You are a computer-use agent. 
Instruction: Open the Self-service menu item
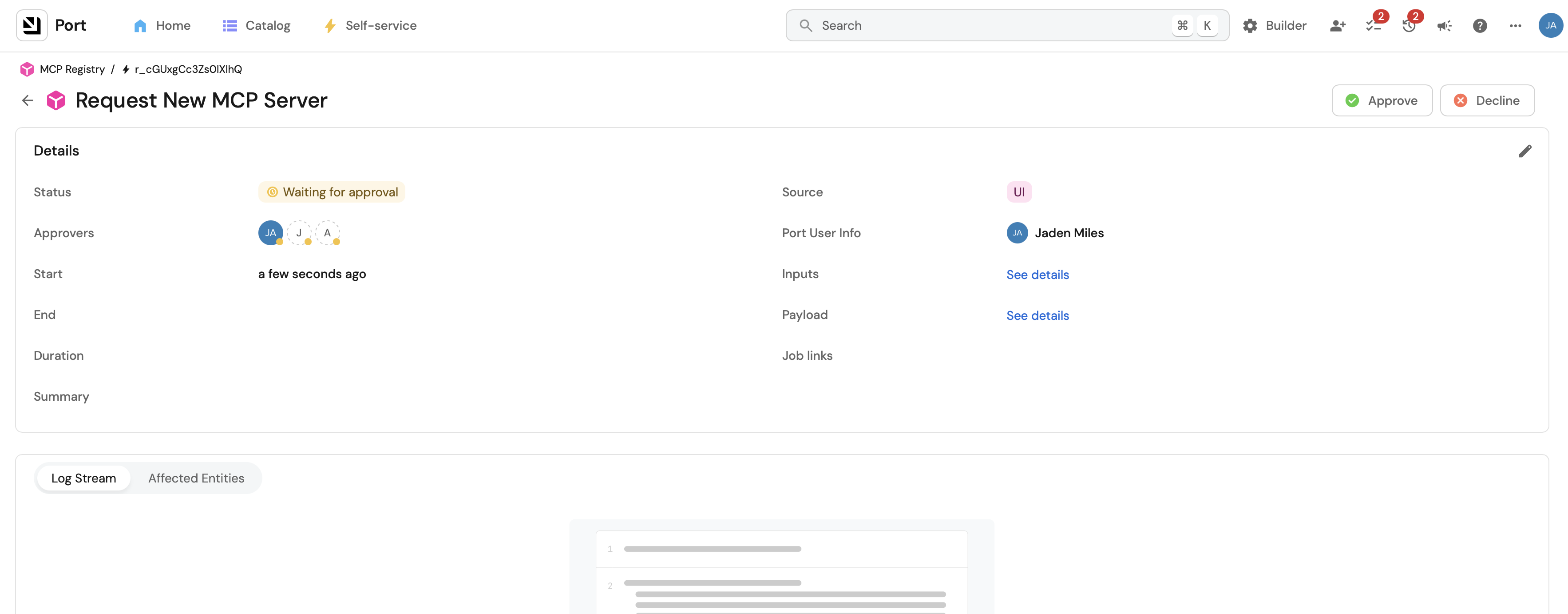coord(370,26)
